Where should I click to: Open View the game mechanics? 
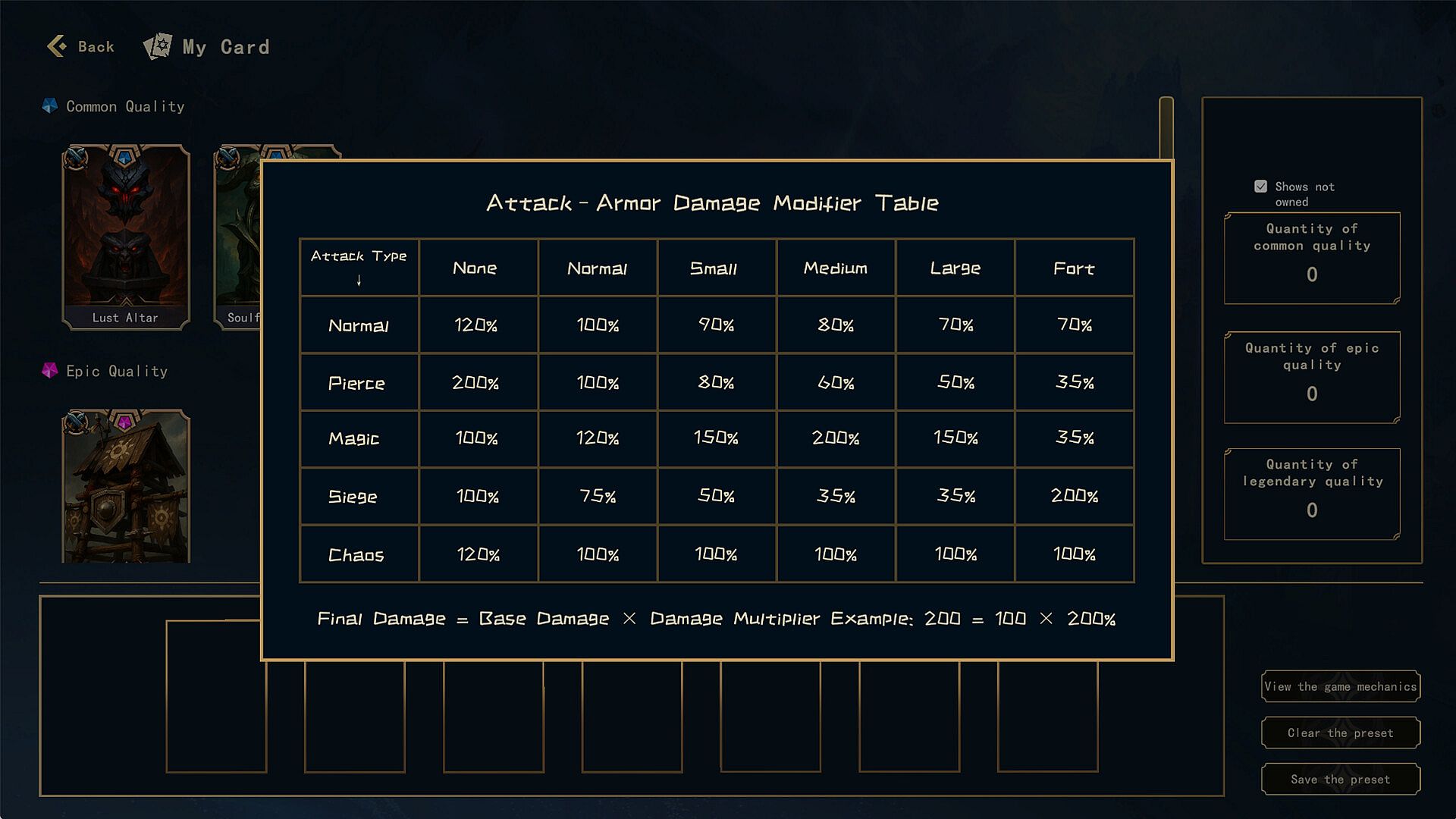(x=1340, y=687)
